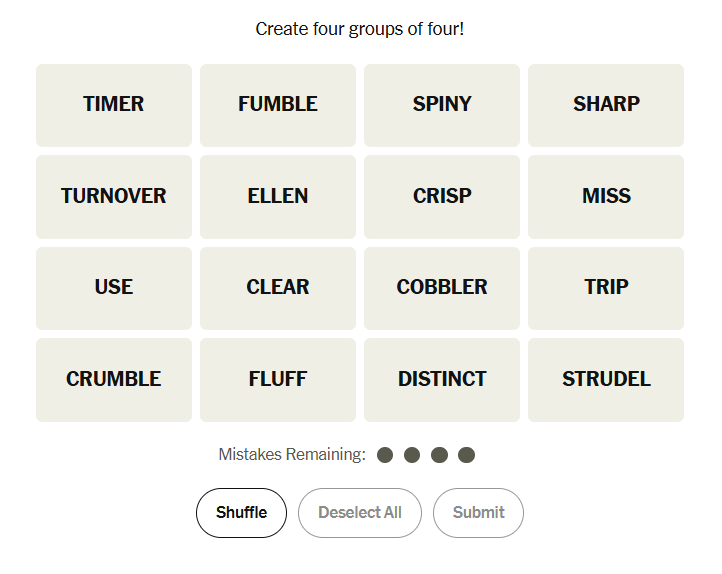Screen dimensions: 722x574
Task: Select the DISTINCT tile
Action: click(442, 379)
